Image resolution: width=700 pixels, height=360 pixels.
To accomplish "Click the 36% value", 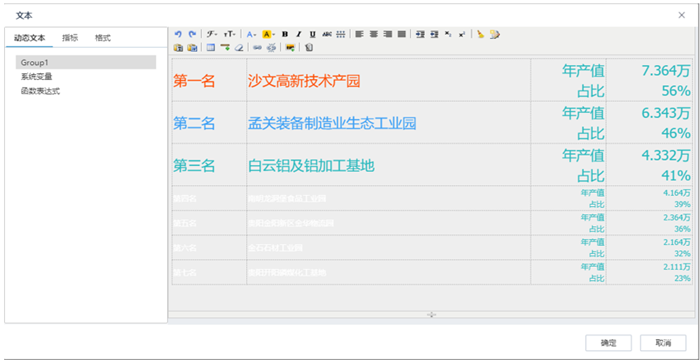I will point(683,229).
